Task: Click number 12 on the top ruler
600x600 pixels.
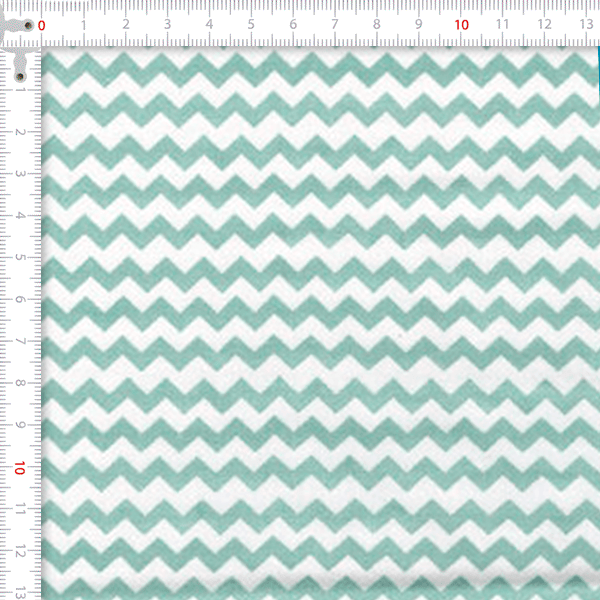Action: [544, 24]
